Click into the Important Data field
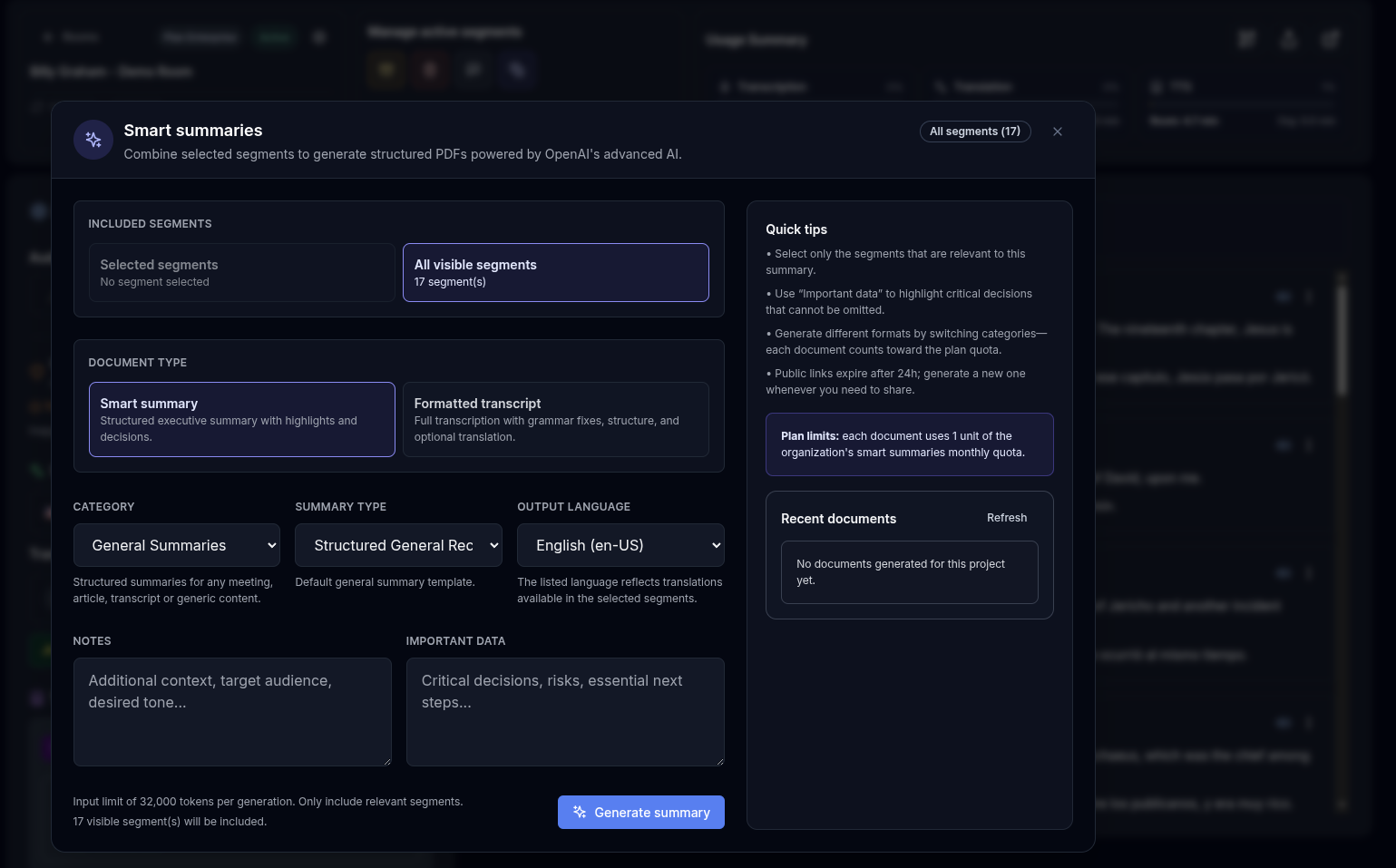1396x868 pixels. [x=564, y=711]
